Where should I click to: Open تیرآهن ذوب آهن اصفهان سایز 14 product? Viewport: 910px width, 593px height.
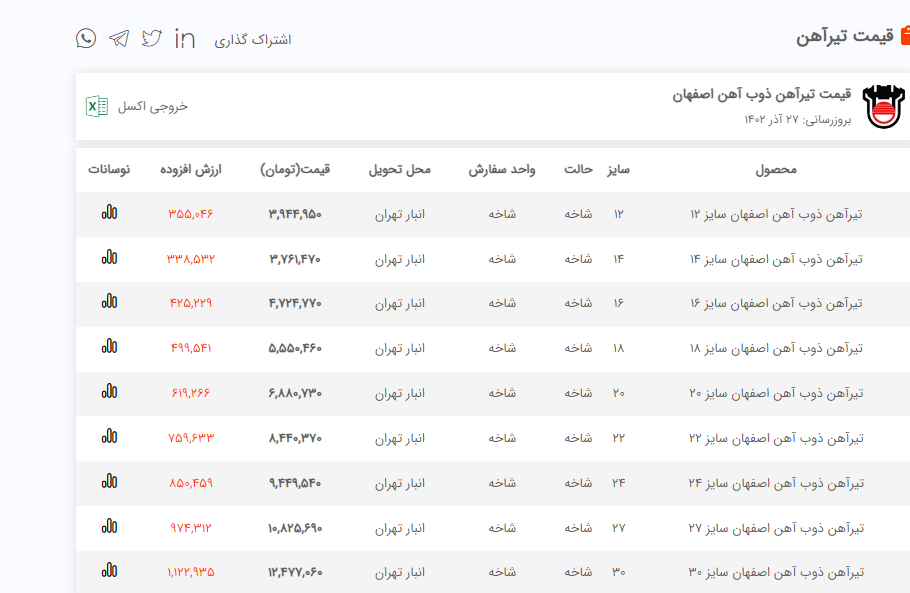click(x=776, y=259)
